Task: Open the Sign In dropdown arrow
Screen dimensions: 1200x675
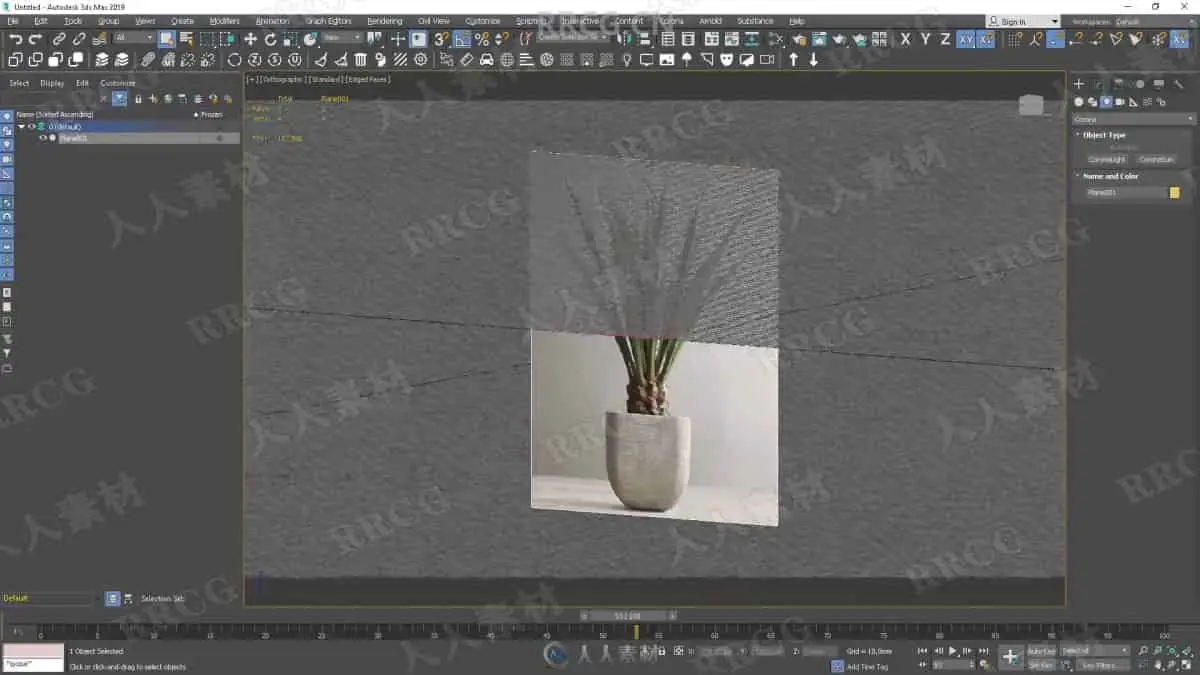Action: click(1054, 21)
